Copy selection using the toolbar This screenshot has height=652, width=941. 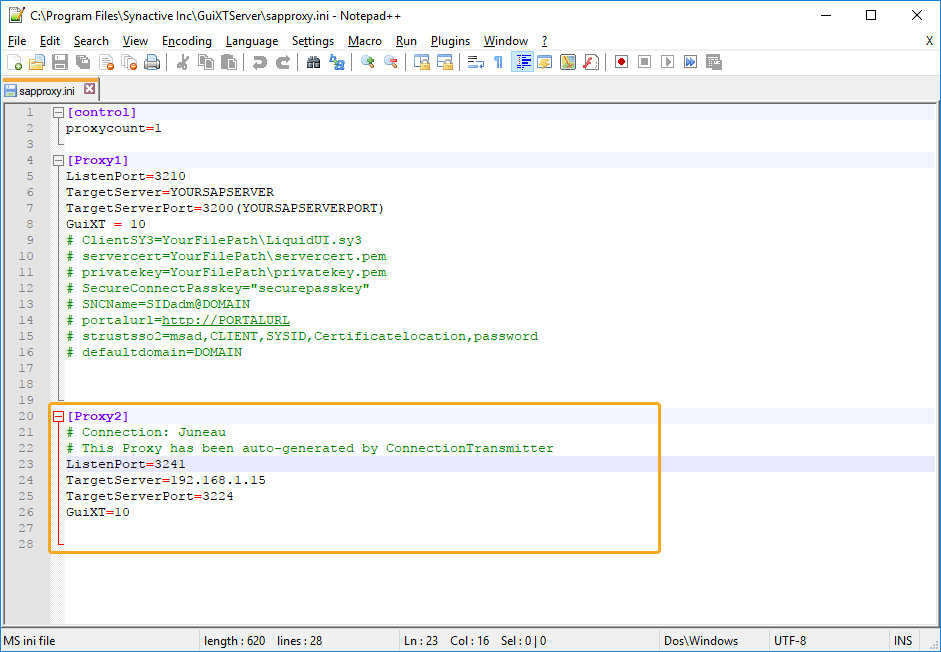pos(205,62)
